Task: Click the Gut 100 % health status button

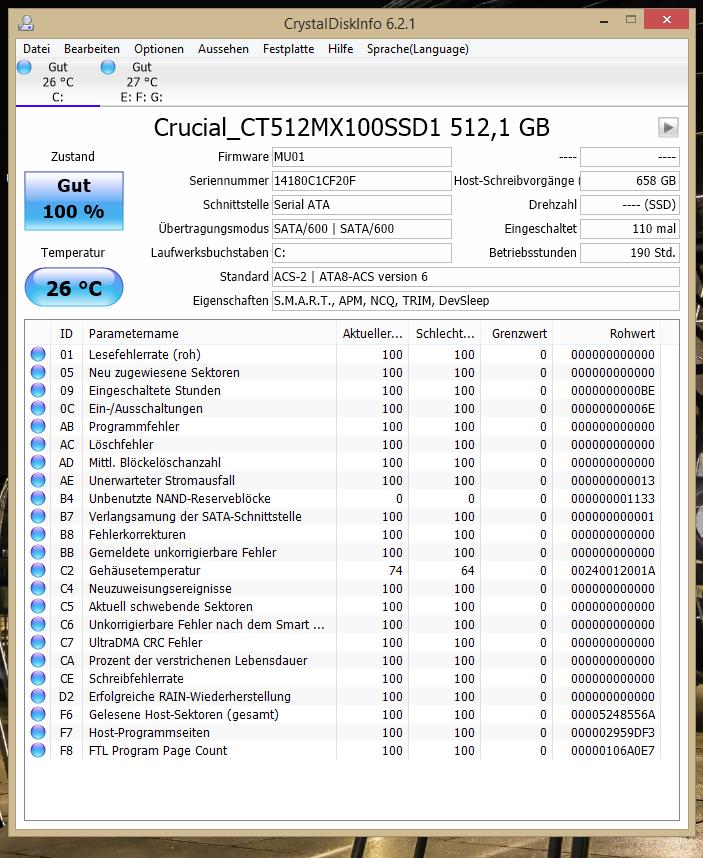Action: (74, 201)
